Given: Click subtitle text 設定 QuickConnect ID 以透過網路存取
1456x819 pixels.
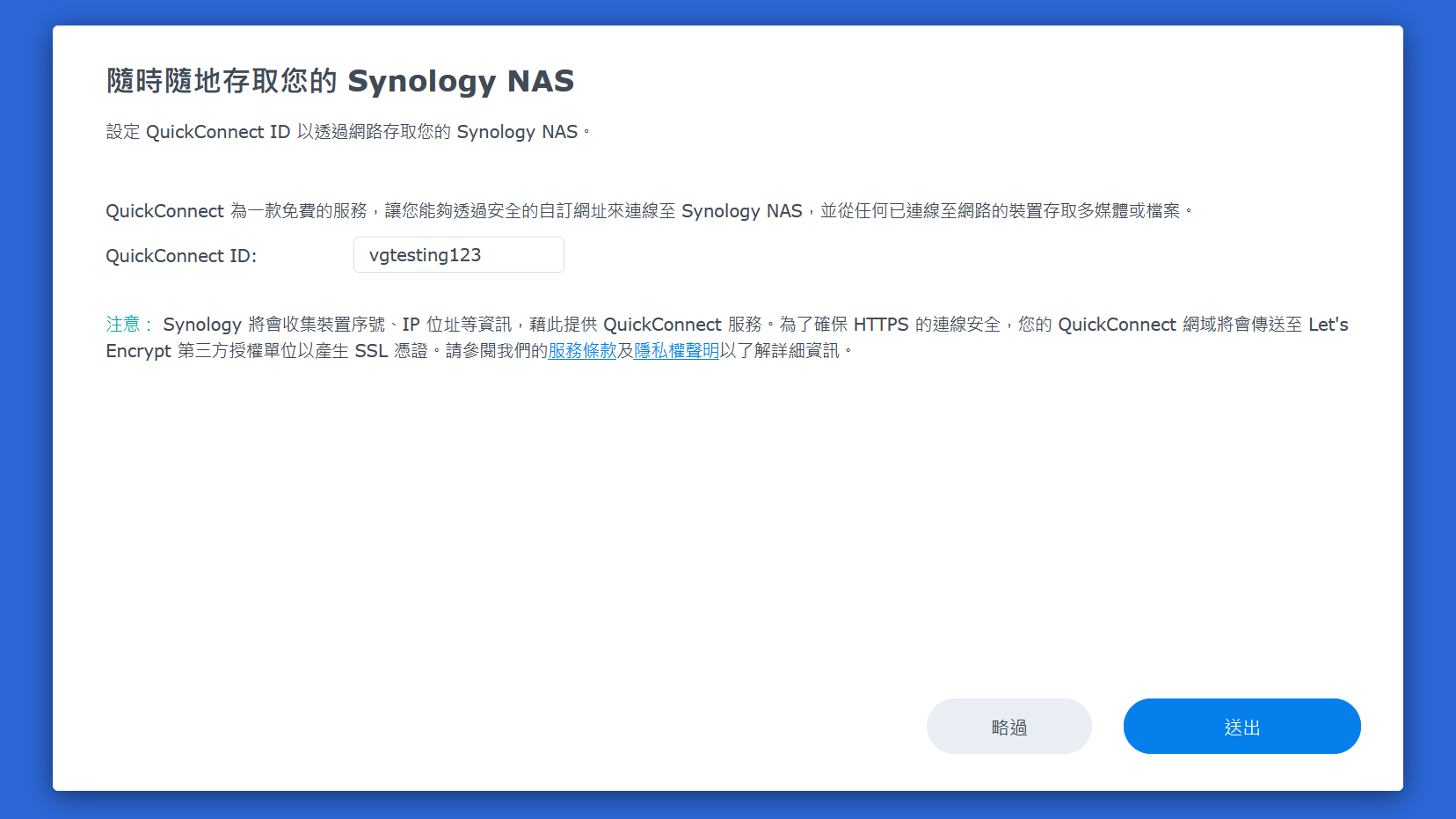Looking at the screenshot, I should [x=347, y=132].
